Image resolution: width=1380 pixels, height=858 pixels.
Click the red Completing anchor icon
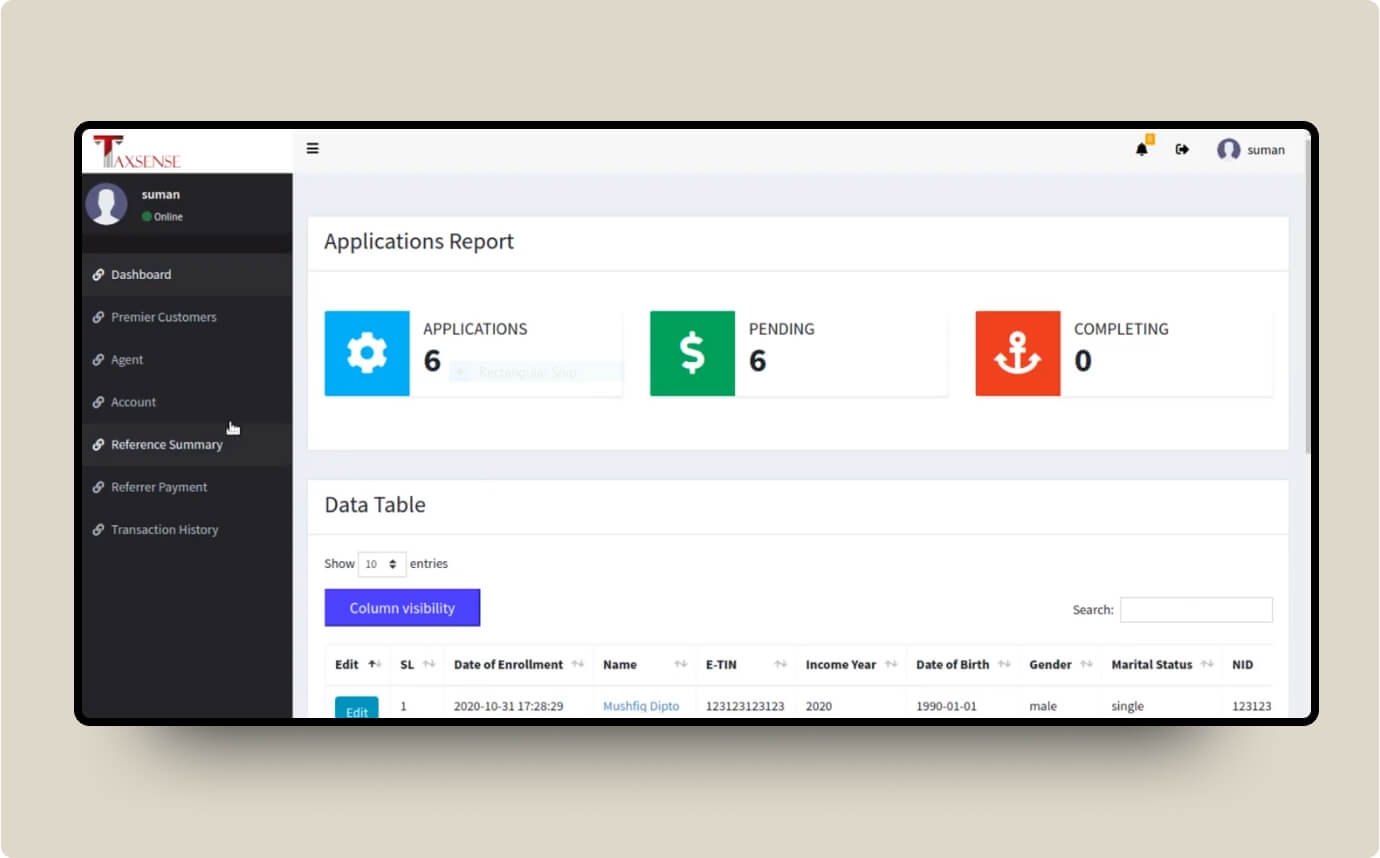coord(1018,353)
